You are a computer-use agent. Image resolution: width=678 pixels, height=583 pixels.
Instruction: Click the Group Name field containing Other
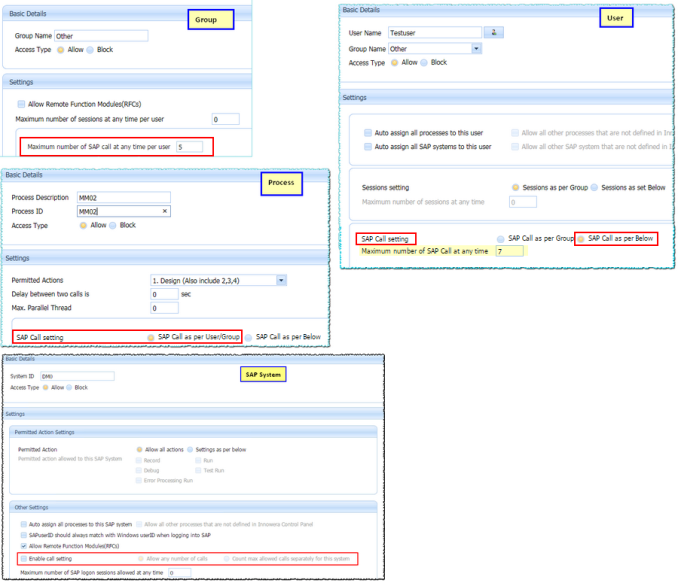[x=101, y=36]
